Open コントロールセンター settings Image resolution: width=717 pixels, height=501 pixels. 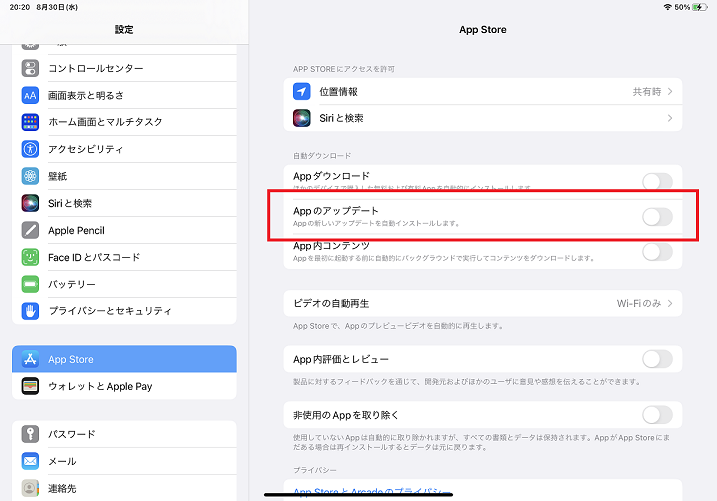click(124, 69)
